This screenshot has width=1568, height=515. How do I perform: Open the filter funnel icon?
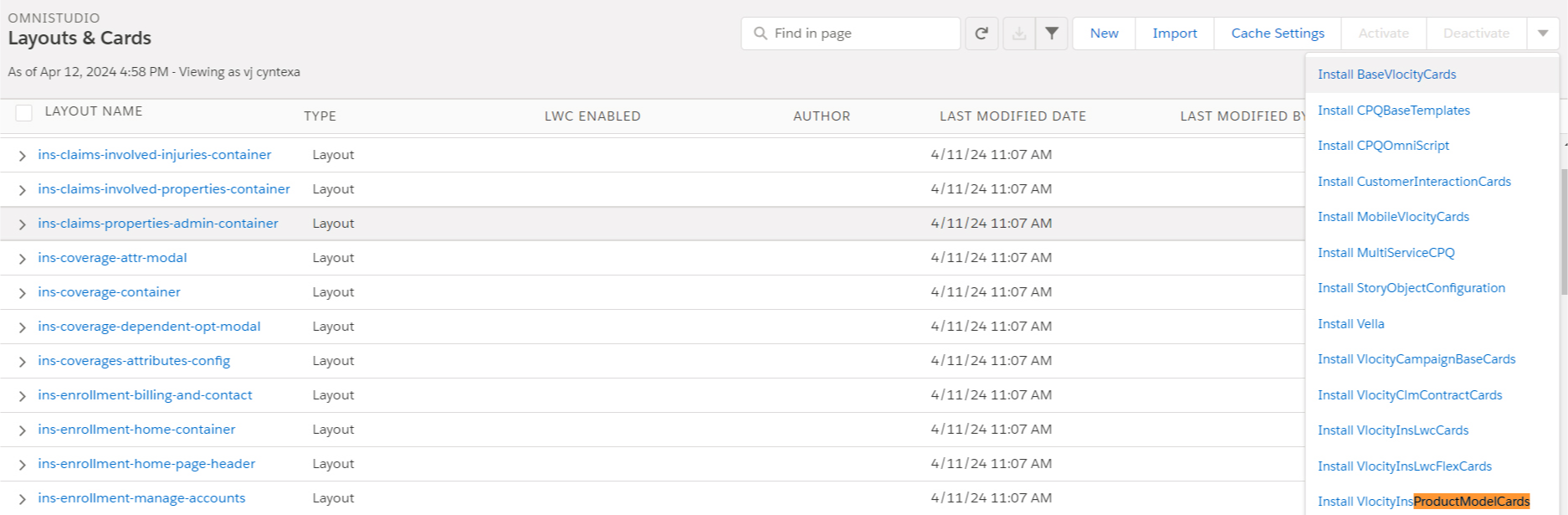(x=1052, y=33)
